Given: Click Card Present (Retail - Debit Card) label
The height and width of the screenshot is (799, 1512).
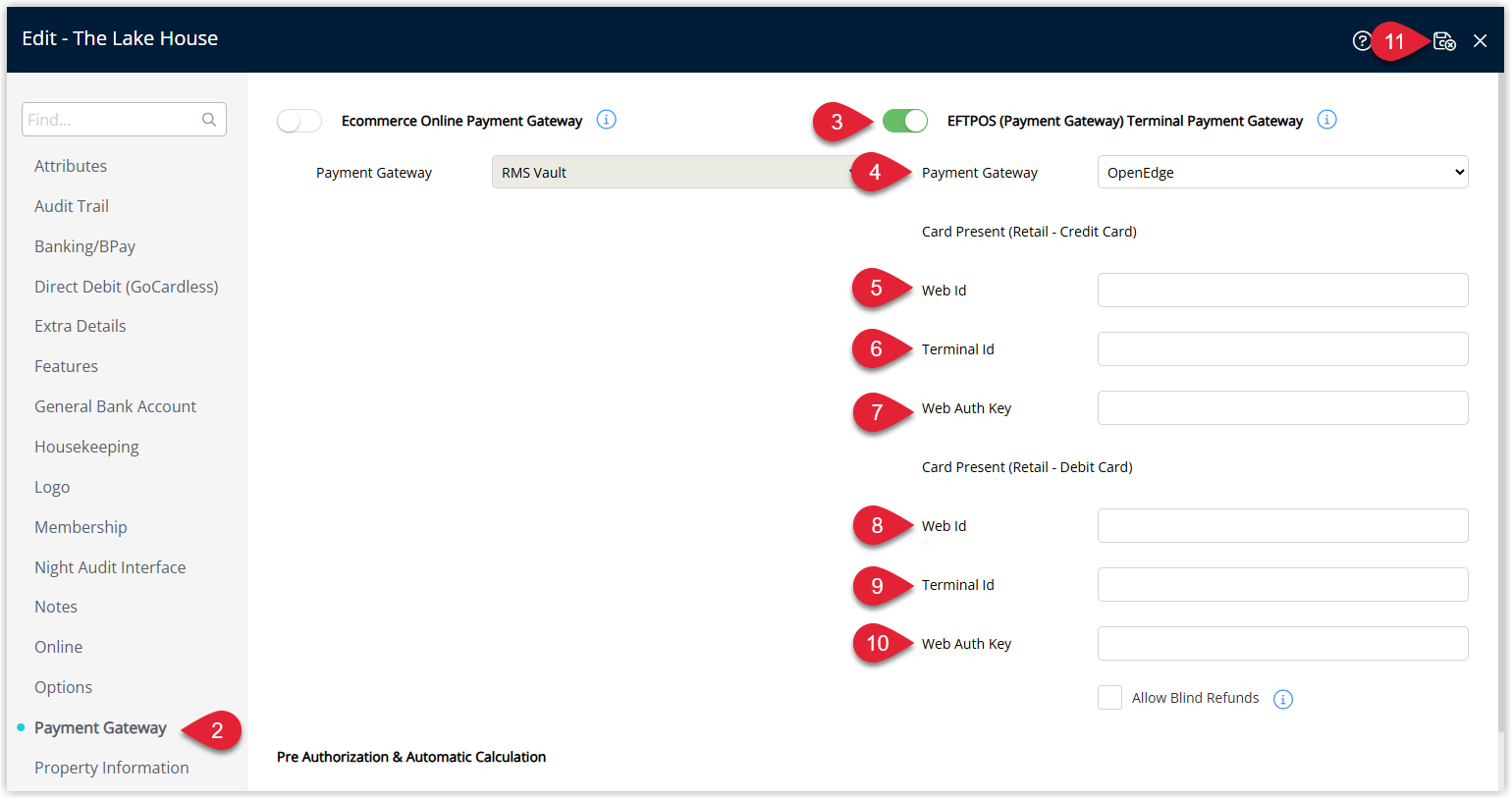Looking at the screenshot, I should click(x=1027, y=467).
